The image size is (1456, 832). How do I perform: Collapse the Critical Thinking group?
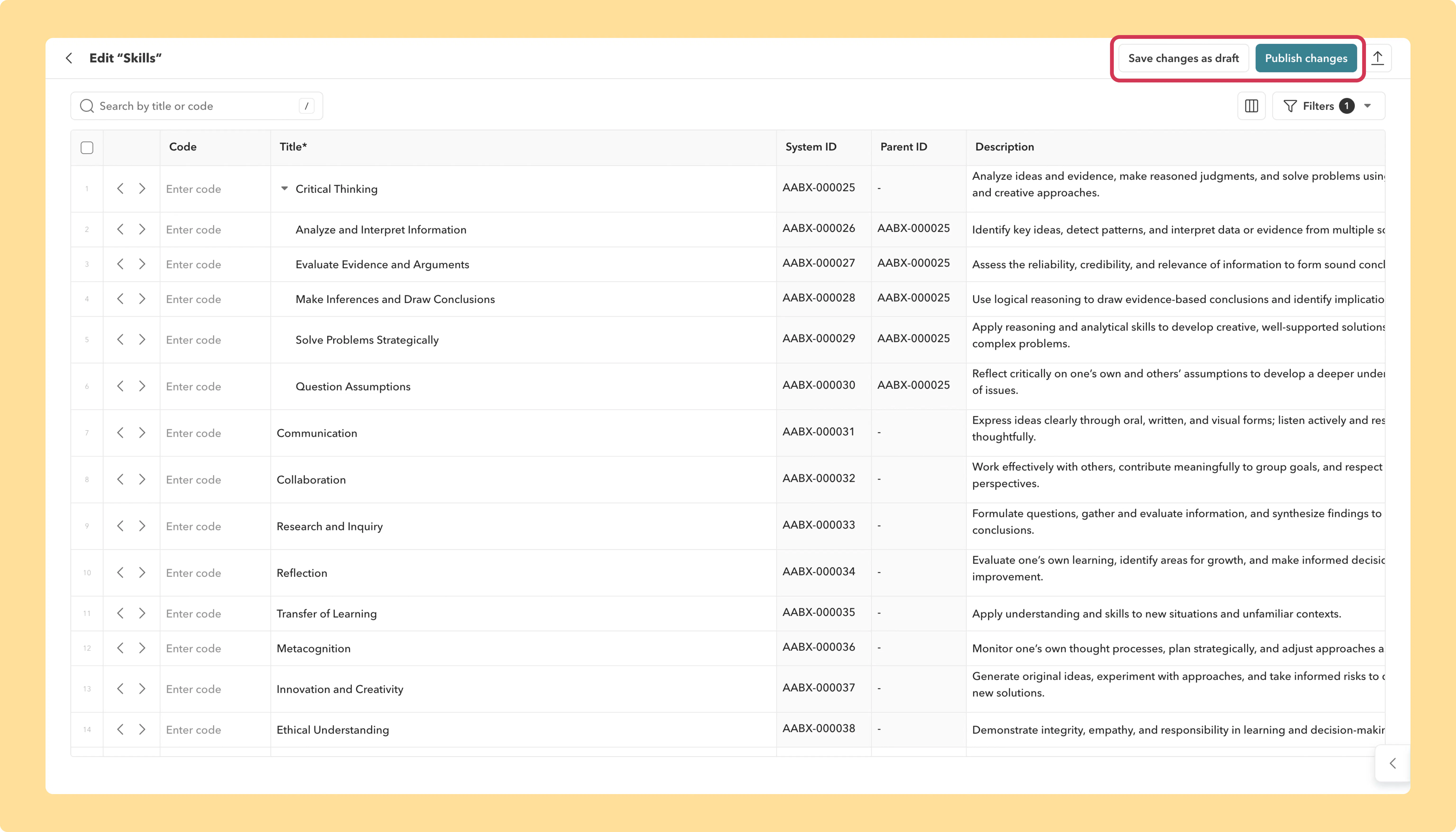pos(285,189)
